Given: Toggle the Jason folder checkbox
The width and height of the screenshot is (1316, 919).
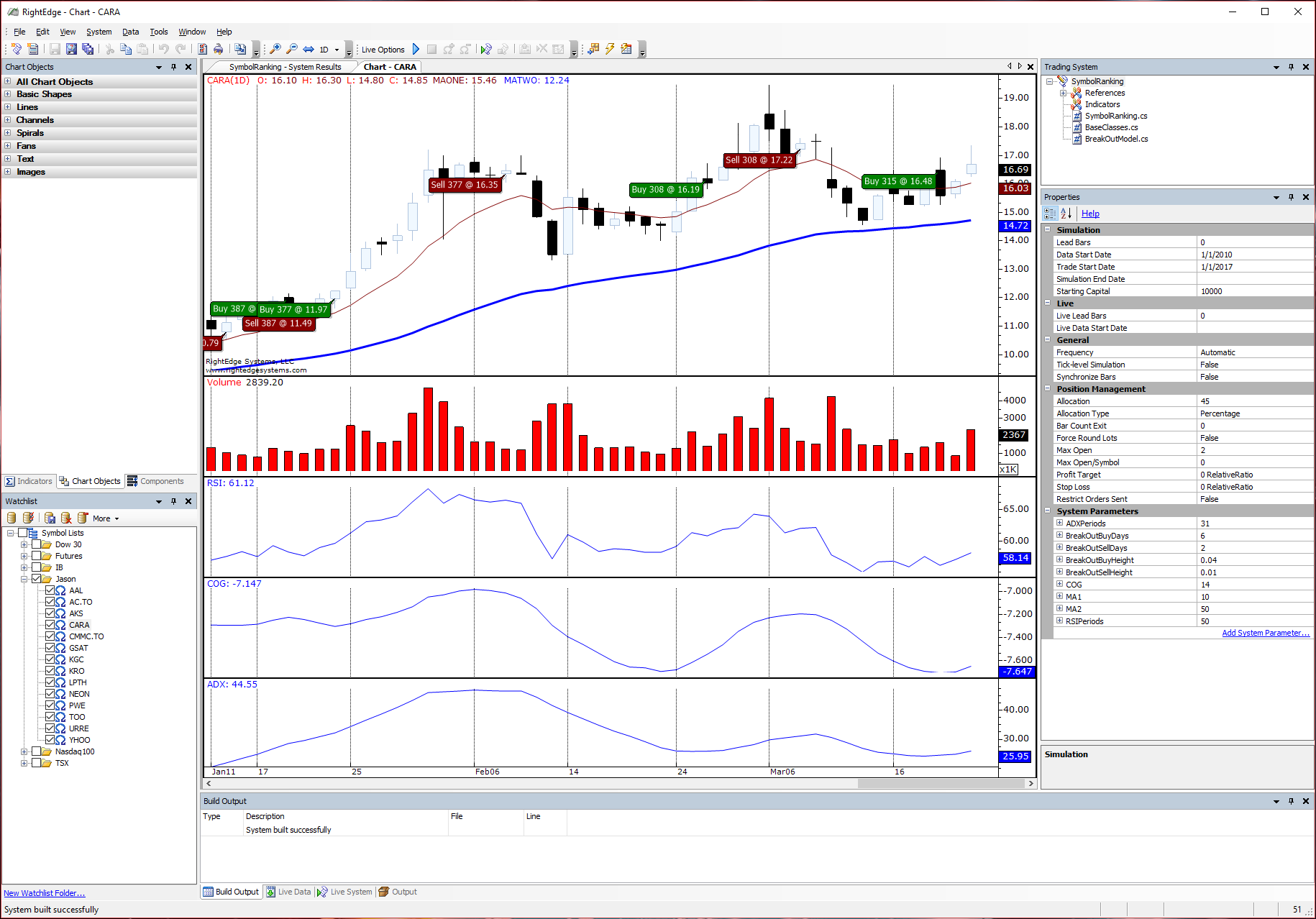Looking at the screenshot, I should (37, 579).
